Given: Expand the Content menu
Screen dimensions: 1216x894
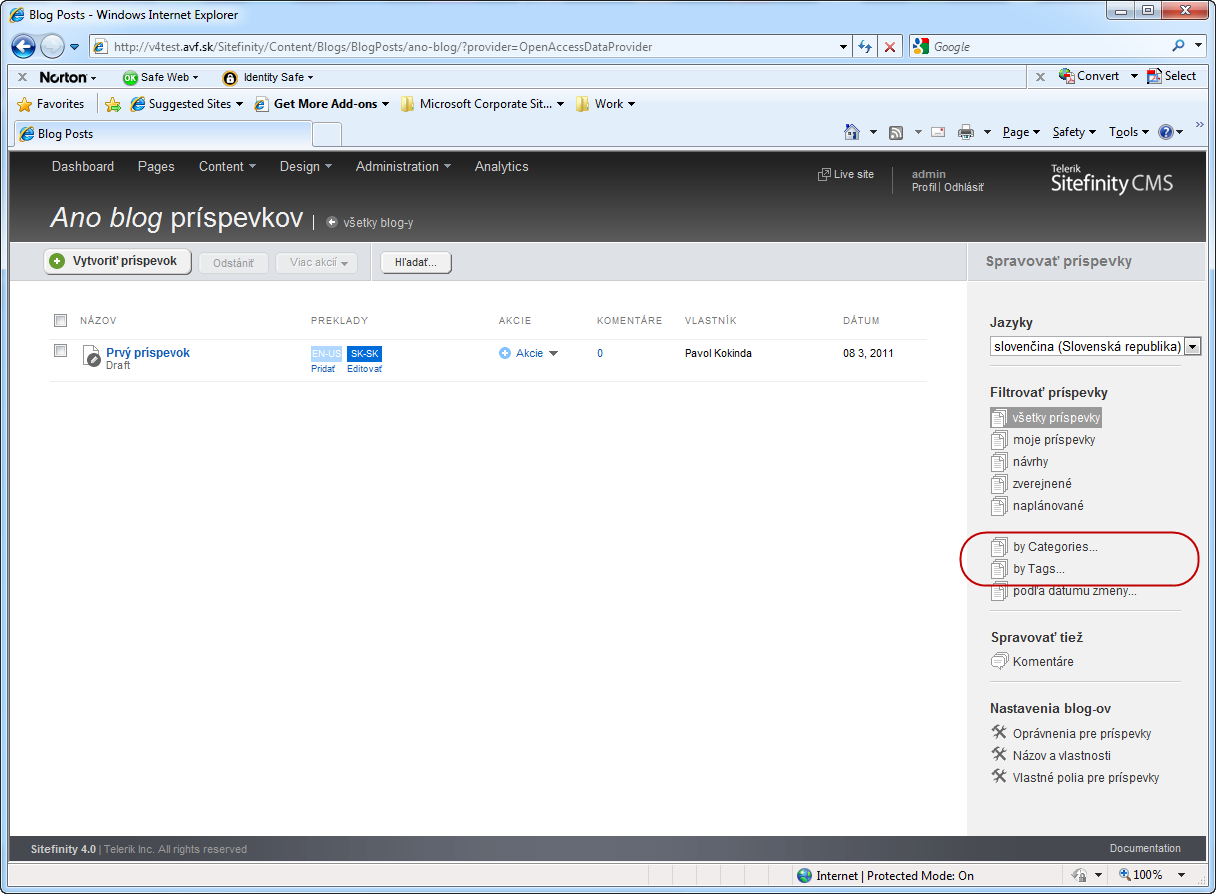Looking at the screenshot, I should coord(227,167).
